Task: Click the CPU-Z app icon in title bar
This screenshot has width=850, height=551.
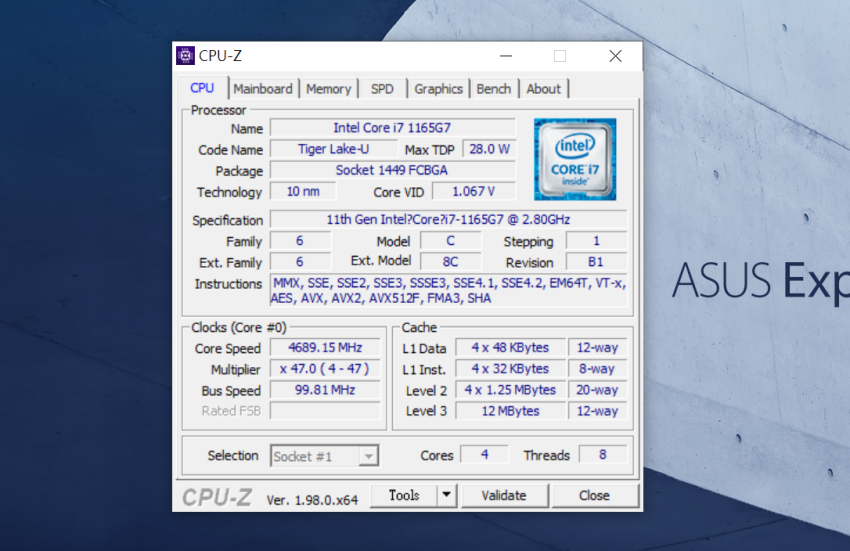Action: [x=185, y=55]
